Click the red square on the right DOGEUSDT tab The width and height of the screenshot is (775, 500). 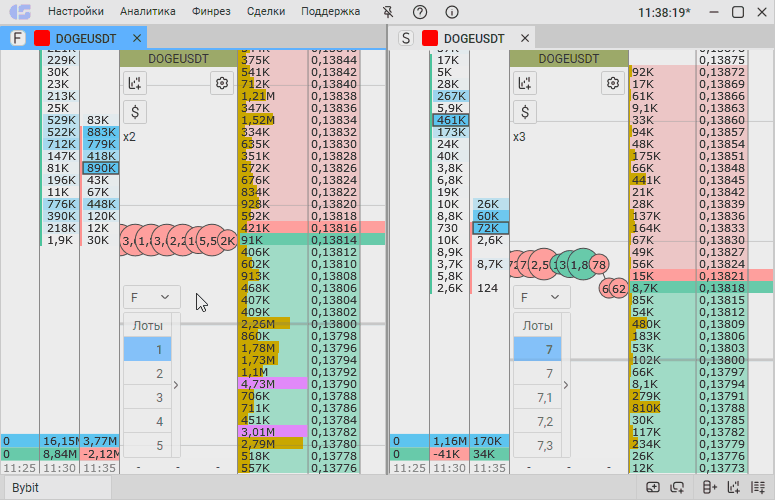(430, 38)
